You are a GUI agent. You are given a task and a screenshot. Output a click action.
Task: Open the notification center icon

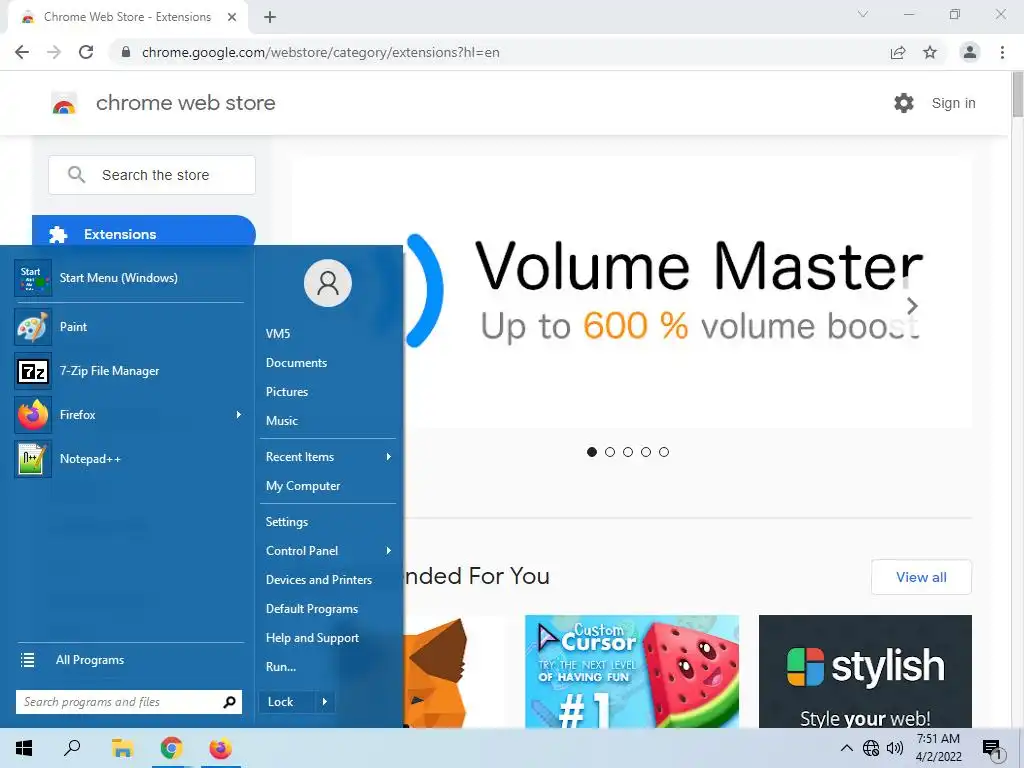(x=992, y=748)
